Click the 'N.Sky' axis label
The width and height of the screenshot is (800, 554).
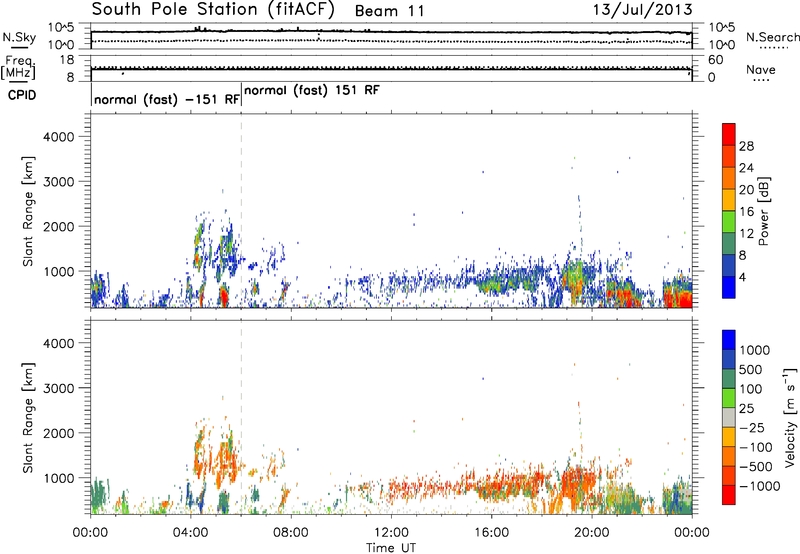pyautogui.click(x=19, y=37)
